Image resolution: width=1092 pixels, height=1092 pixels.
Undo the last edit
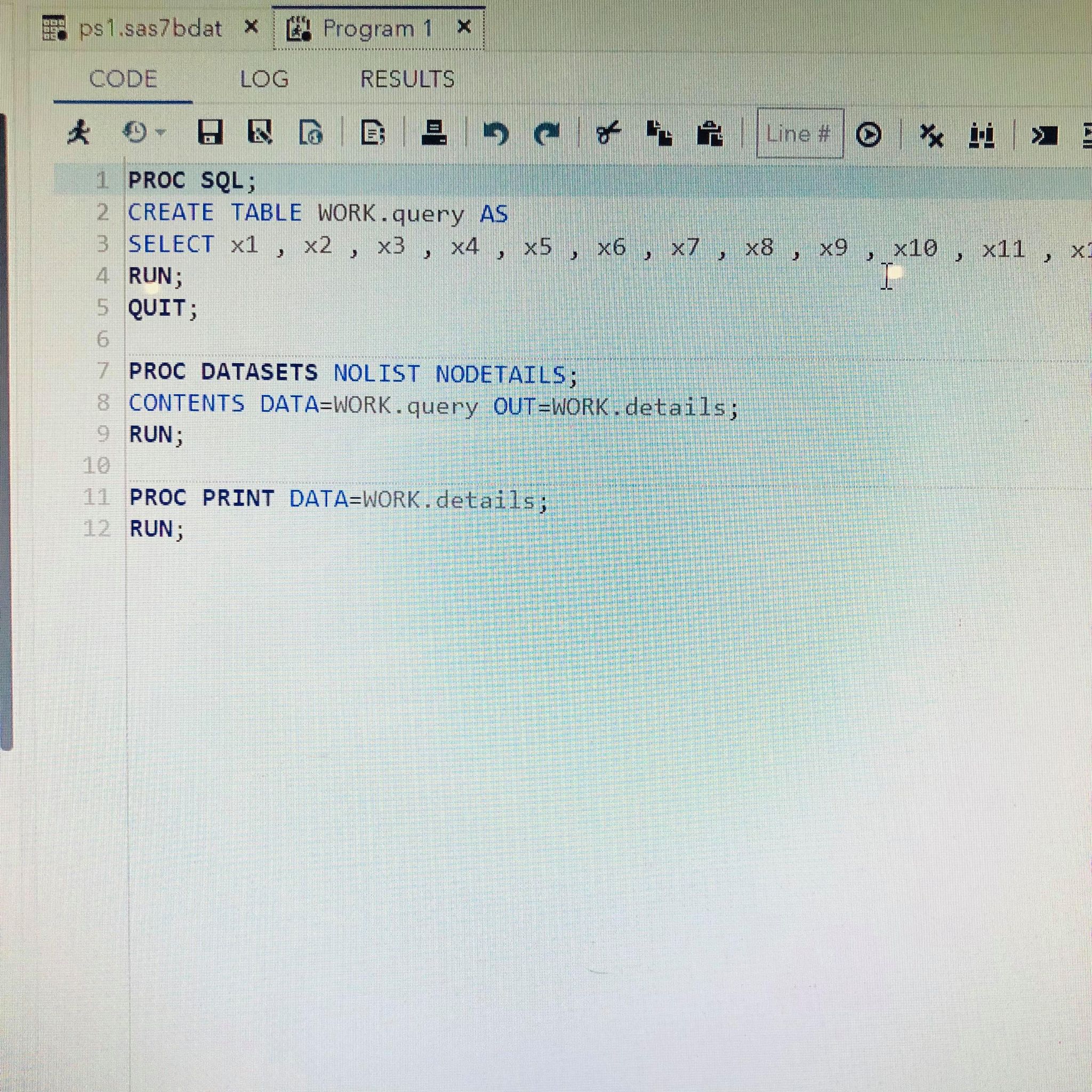[x=496, y=134]
